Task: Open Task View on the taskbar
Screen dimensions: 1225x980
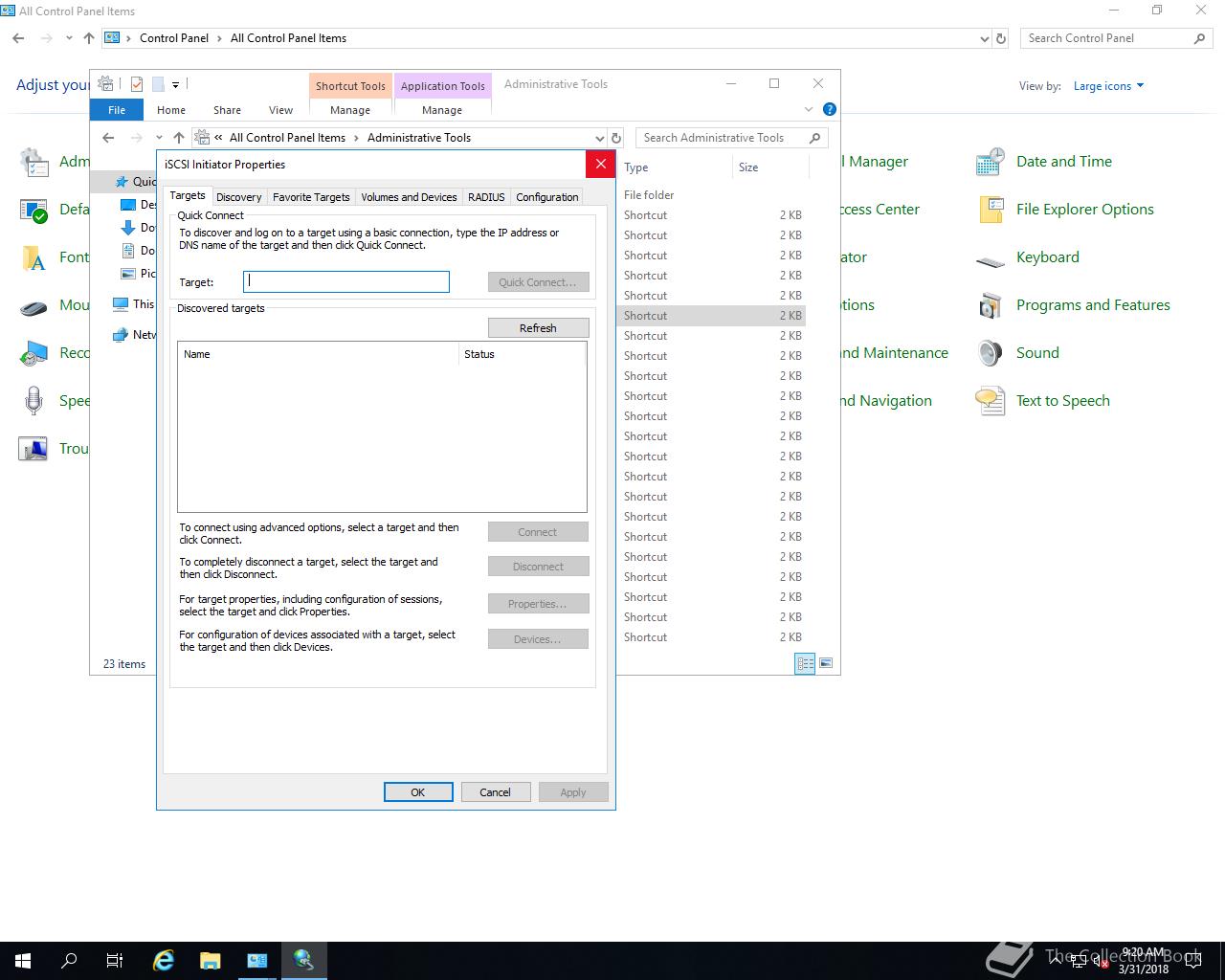Action: (x=115, y=961)
